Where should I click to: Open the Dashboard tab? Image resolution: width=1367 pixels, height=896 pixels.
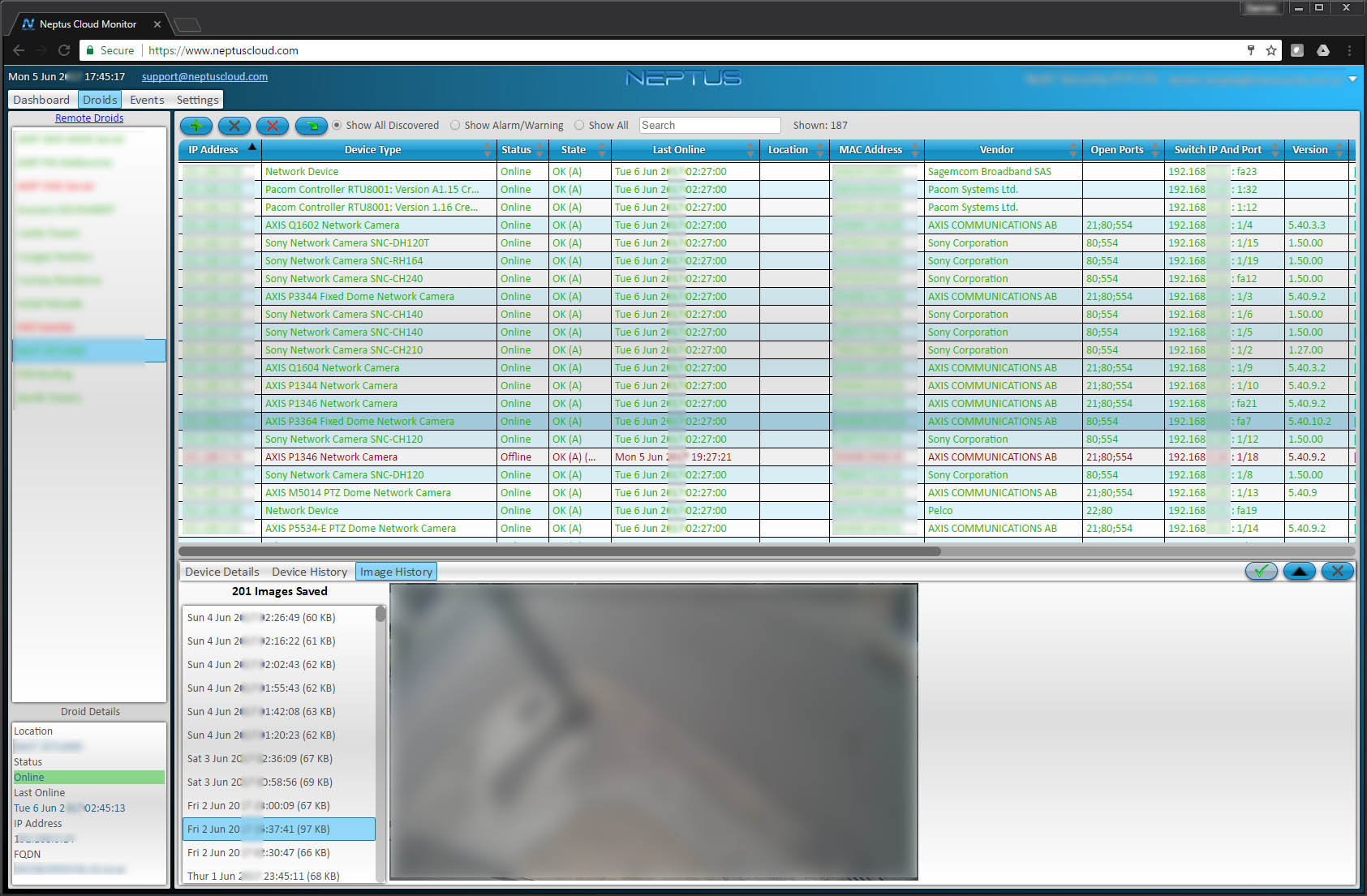(x=41, y=100)
